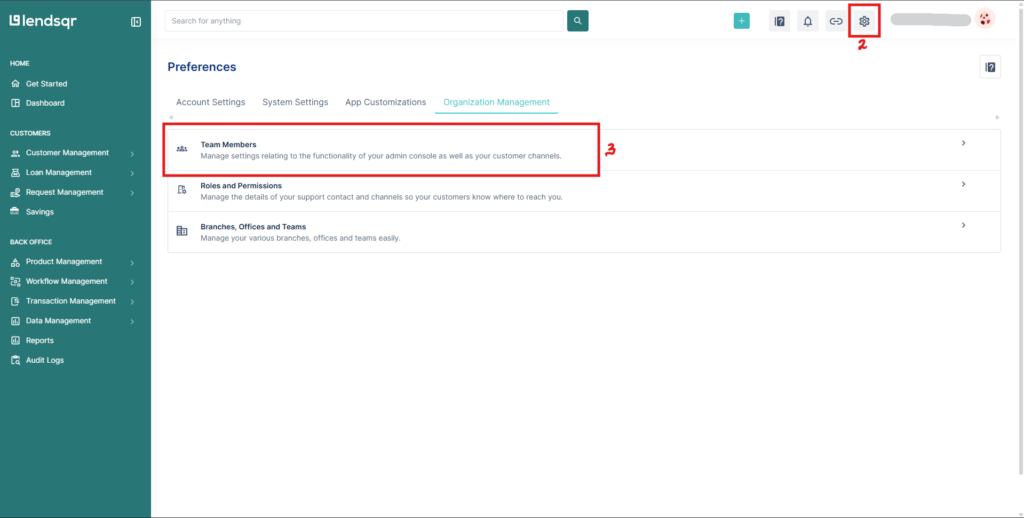Open Audit Logs page

coord(45,361)
